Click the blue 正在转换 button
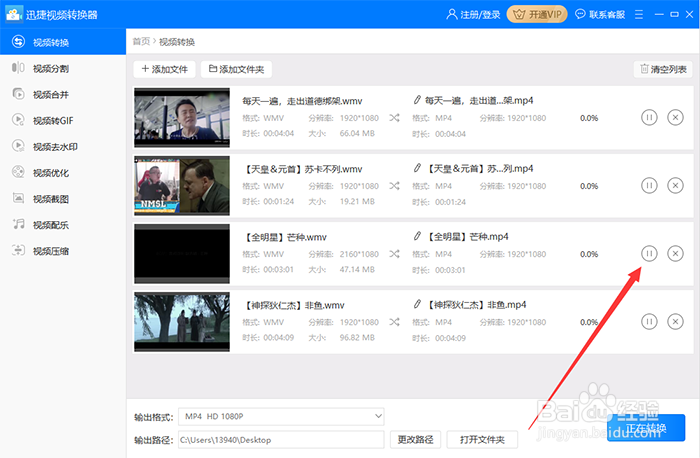Screen dimensions: 700x458 click(646, 428)
